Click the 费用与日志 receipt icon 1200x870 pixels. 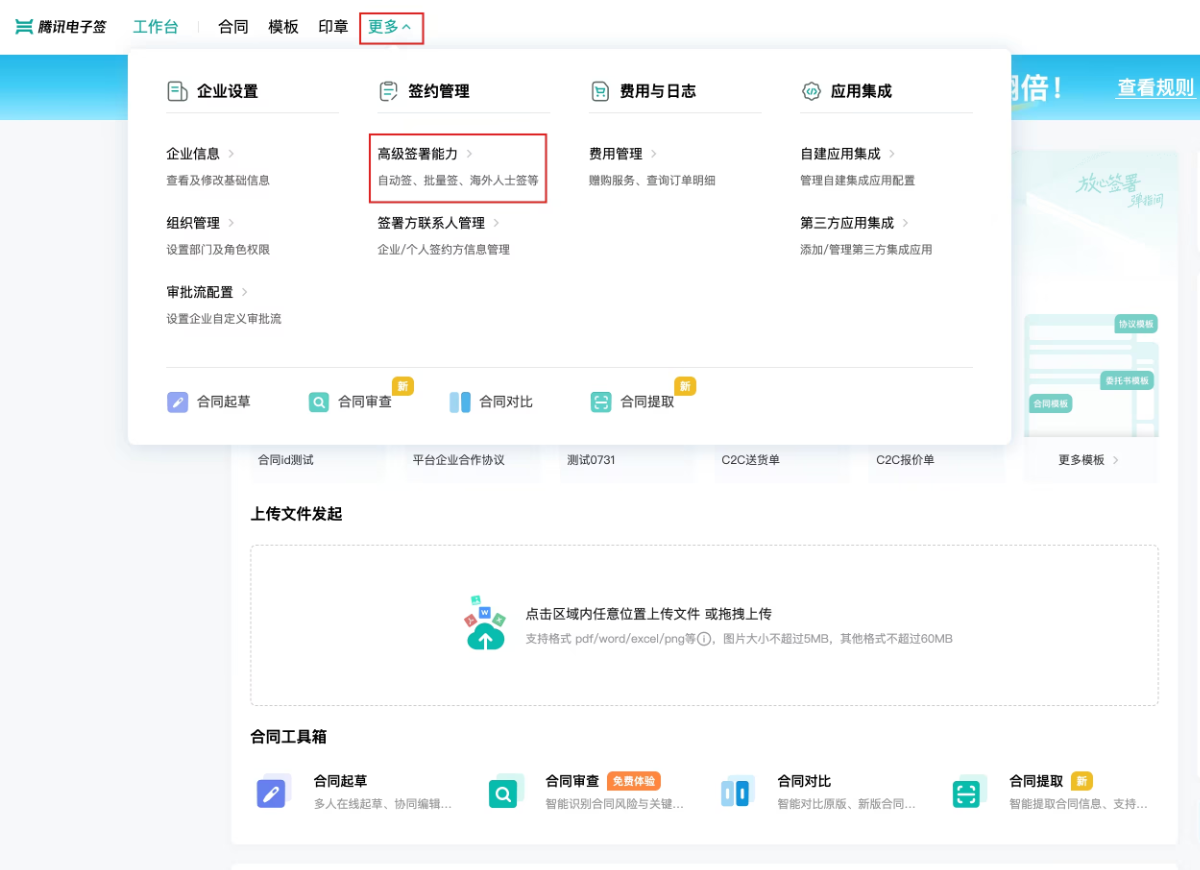point(599,90)
